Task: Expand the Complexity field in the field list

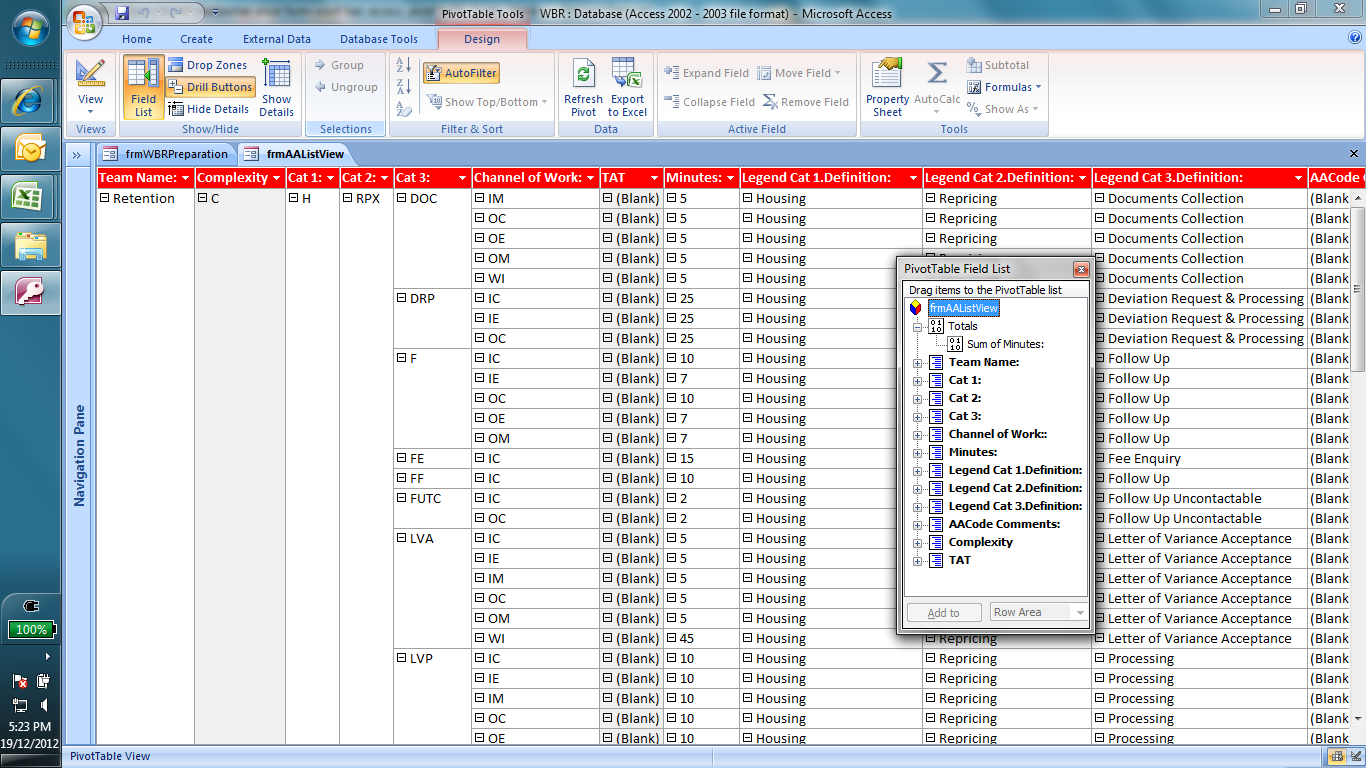Action: tap(918, 542)
